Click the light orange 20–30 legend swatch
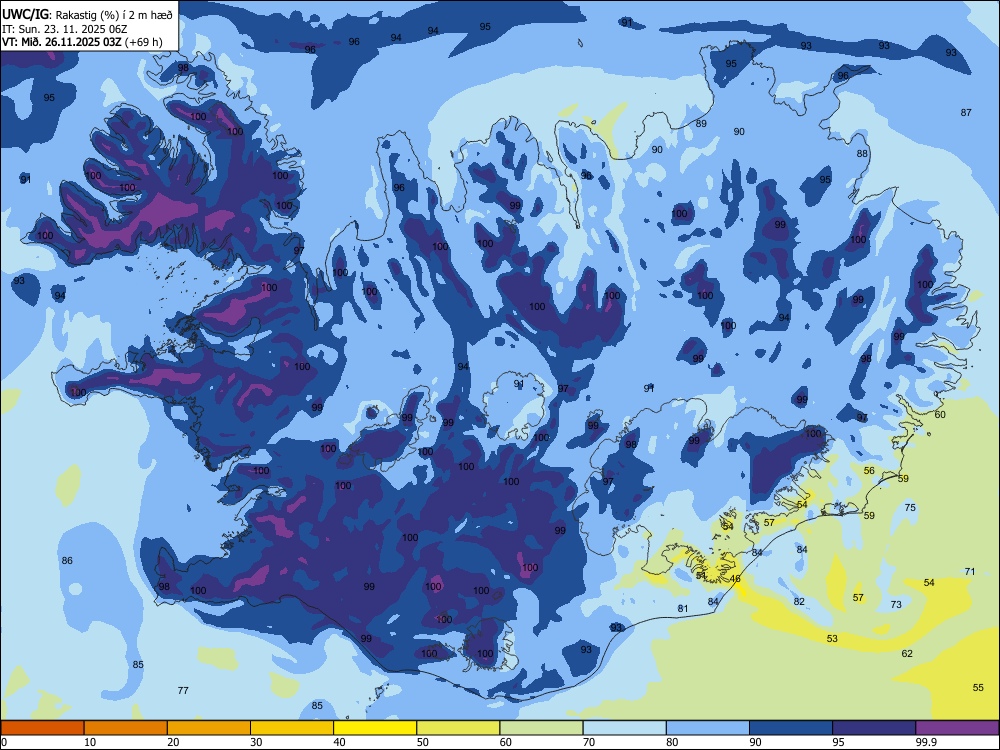This screenshot has height=750, width=1000. [209, 728]
